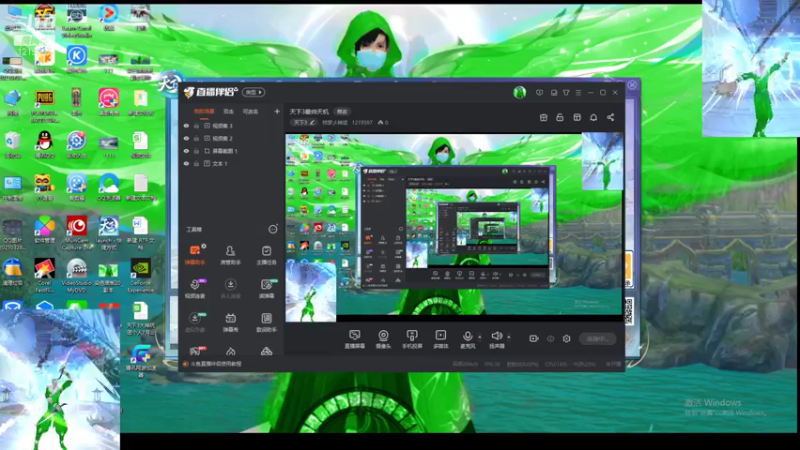Open the feedback message icon in title bar
The height and width of the screenshot is (450, 800).
tap(539, 93)
